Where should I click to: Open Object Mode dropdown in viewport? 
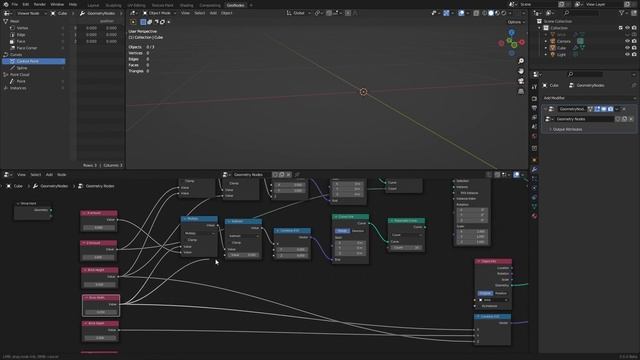[159, 13]
